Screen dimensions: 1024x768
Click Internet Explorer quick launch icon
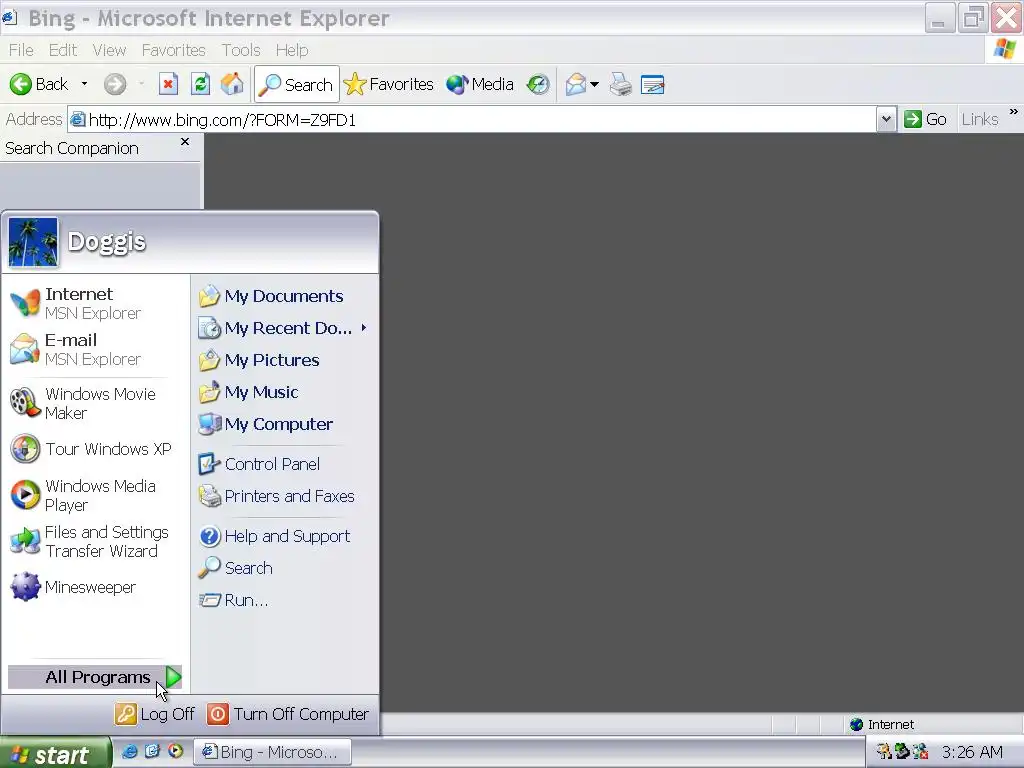tap(129, 752)
